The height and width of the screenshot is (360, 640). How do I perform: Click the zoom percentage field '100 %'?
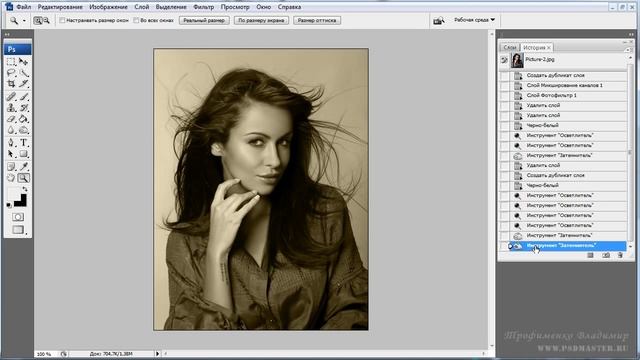[44, 354]
